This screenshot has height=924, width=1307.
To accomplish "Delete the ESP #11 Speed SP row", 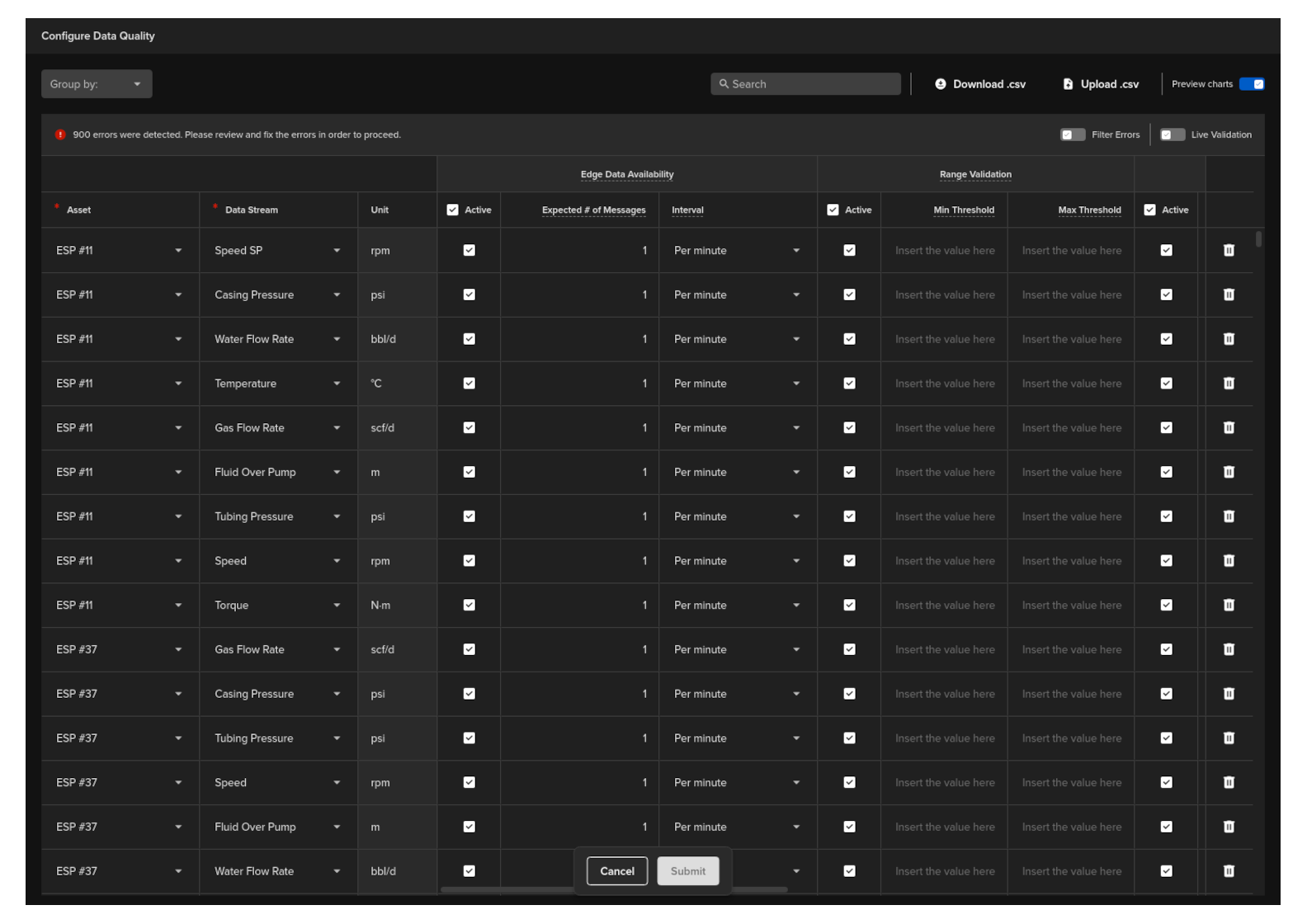I will click(x=1228, y=250).
